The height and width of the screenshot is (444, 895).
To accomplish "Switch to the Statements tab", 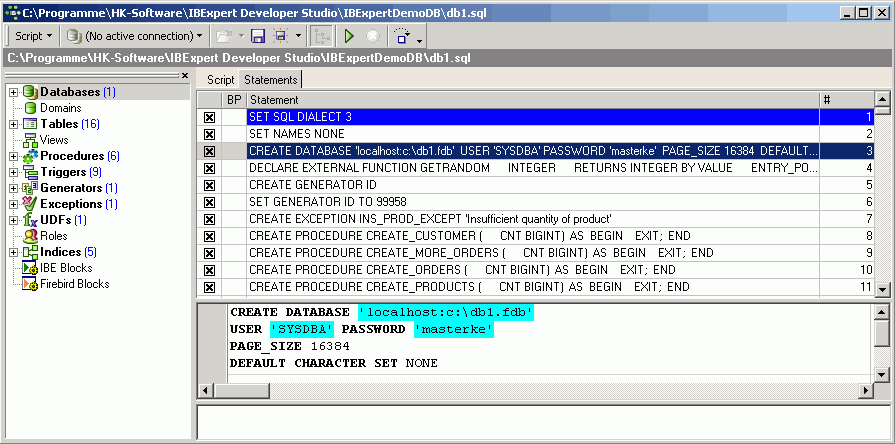I will tap(271, 79).
